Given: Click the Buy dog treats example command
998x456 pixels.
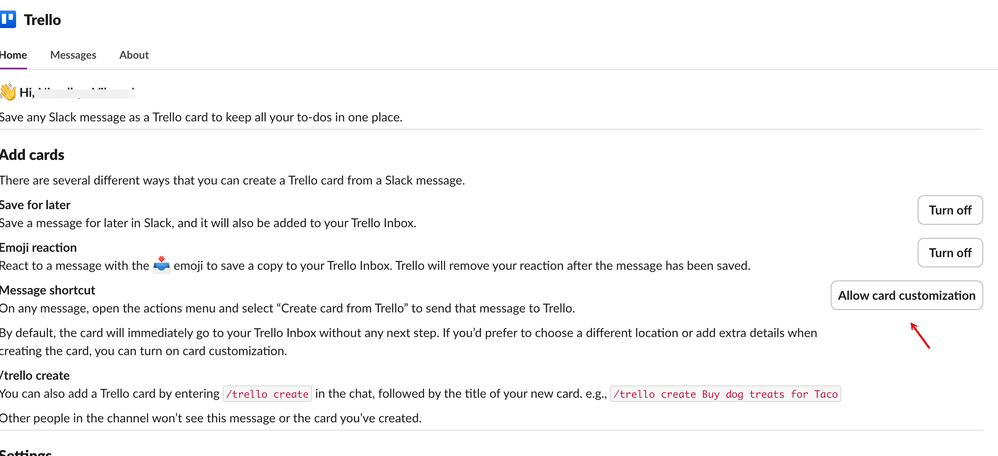Looking at the screenshot, I should [x=725, y=394].
